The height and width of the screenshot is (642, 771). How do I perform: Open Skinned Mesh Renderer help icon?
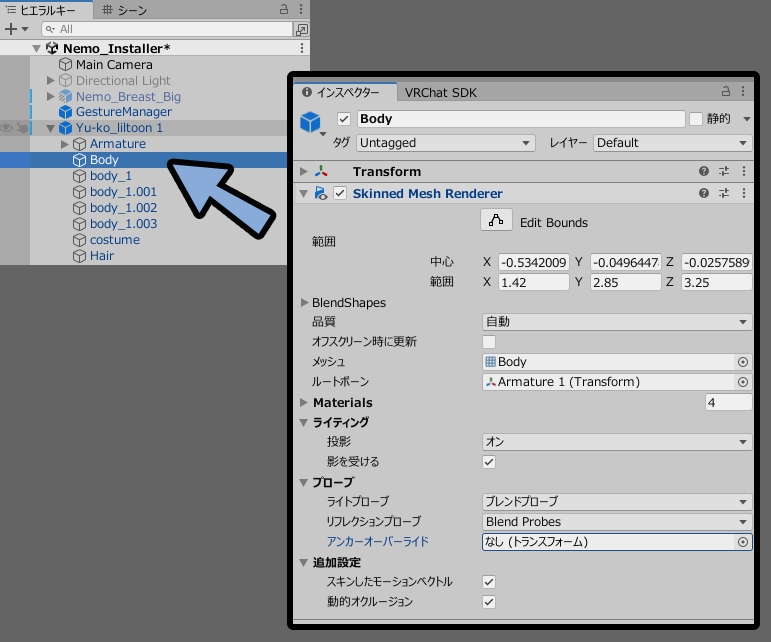pos(704,193)
